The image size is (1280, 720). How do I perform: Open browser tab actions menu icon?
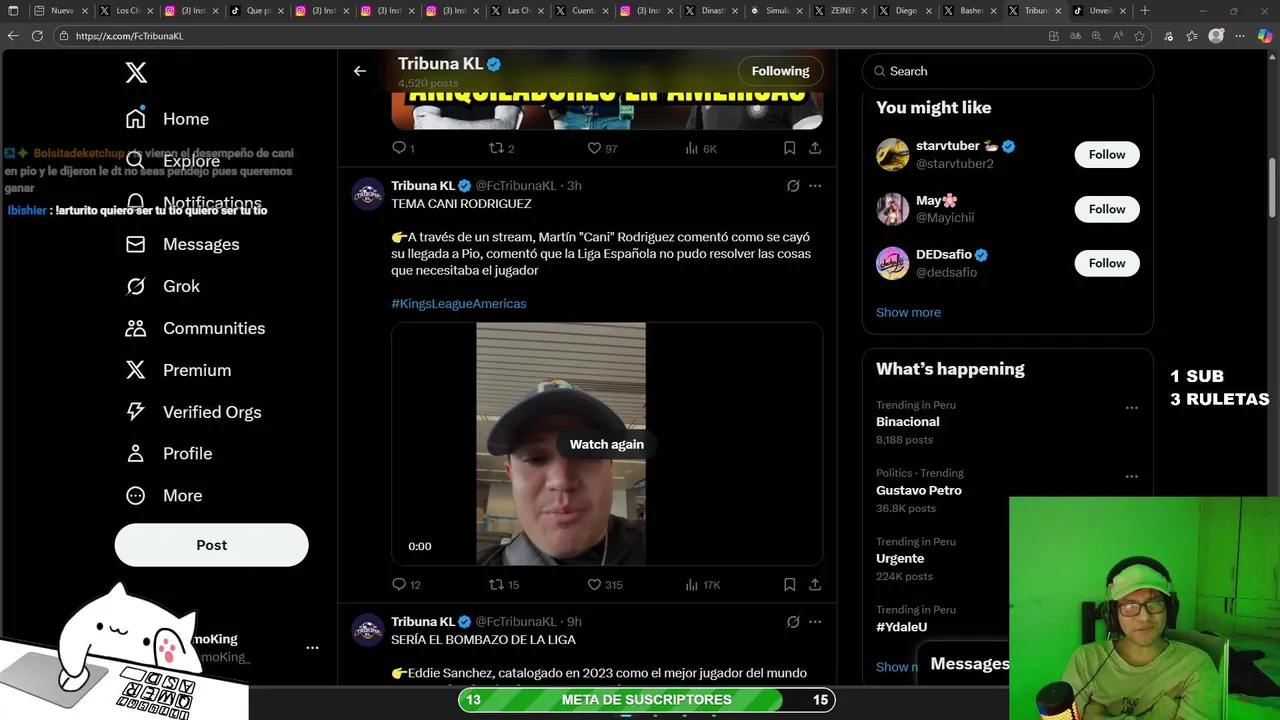(x=13, y=10)
